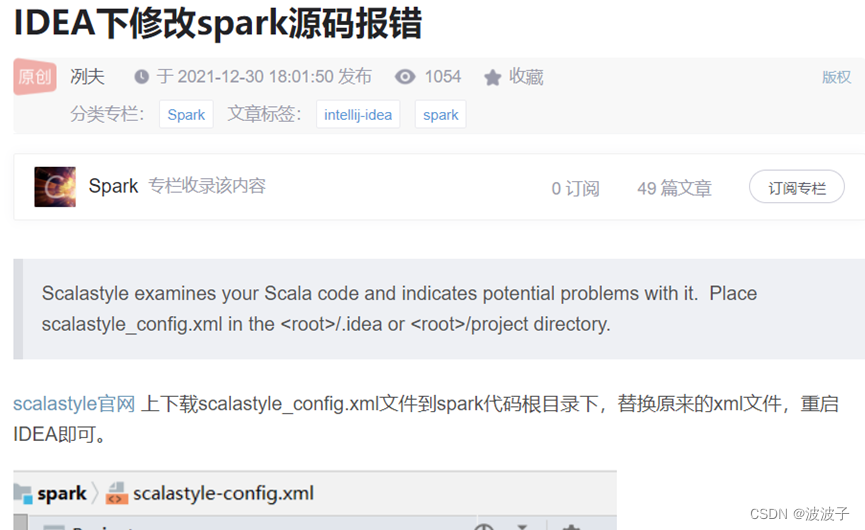Click the 1054 view count

click(x=443, y=77)
